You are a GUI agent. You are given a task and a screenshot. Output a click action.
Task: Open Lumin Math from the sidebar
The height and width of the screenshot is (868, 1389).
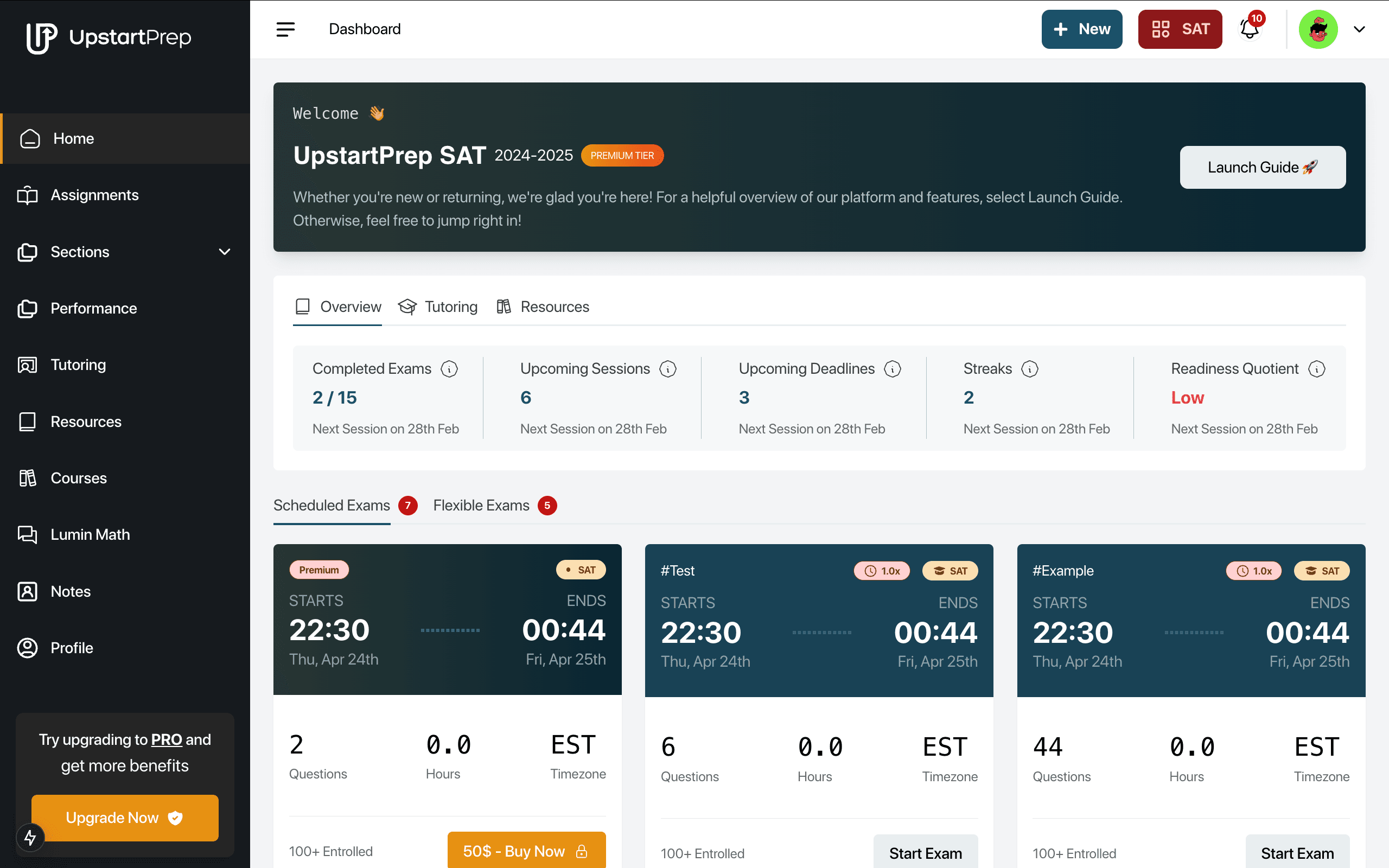pyautogui.click(x=90, y=534)
